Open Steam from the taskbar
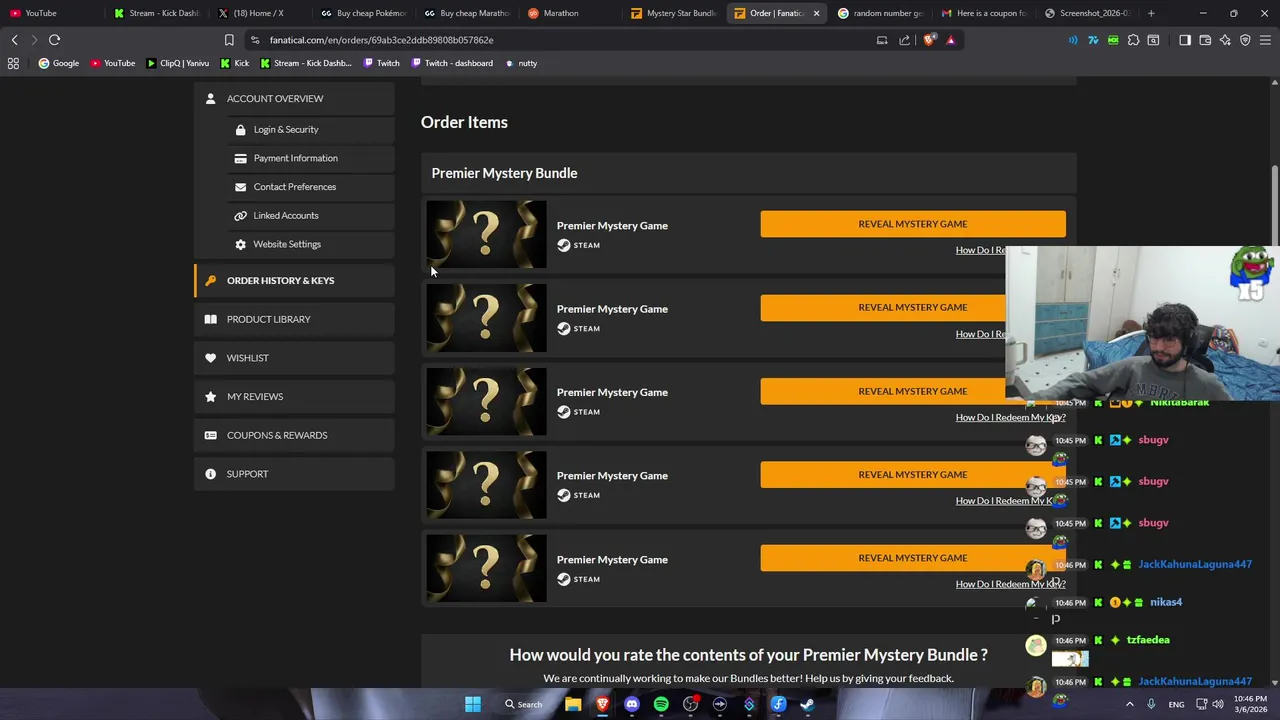 coord(807,704)
